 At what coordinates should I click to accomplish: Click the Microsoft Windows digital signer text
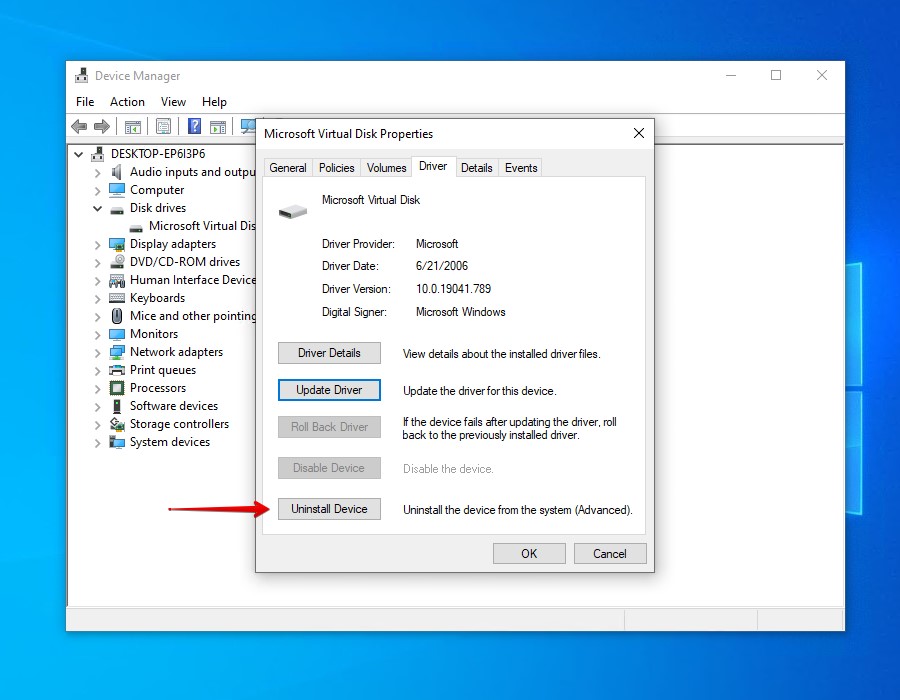click(460, 312)
